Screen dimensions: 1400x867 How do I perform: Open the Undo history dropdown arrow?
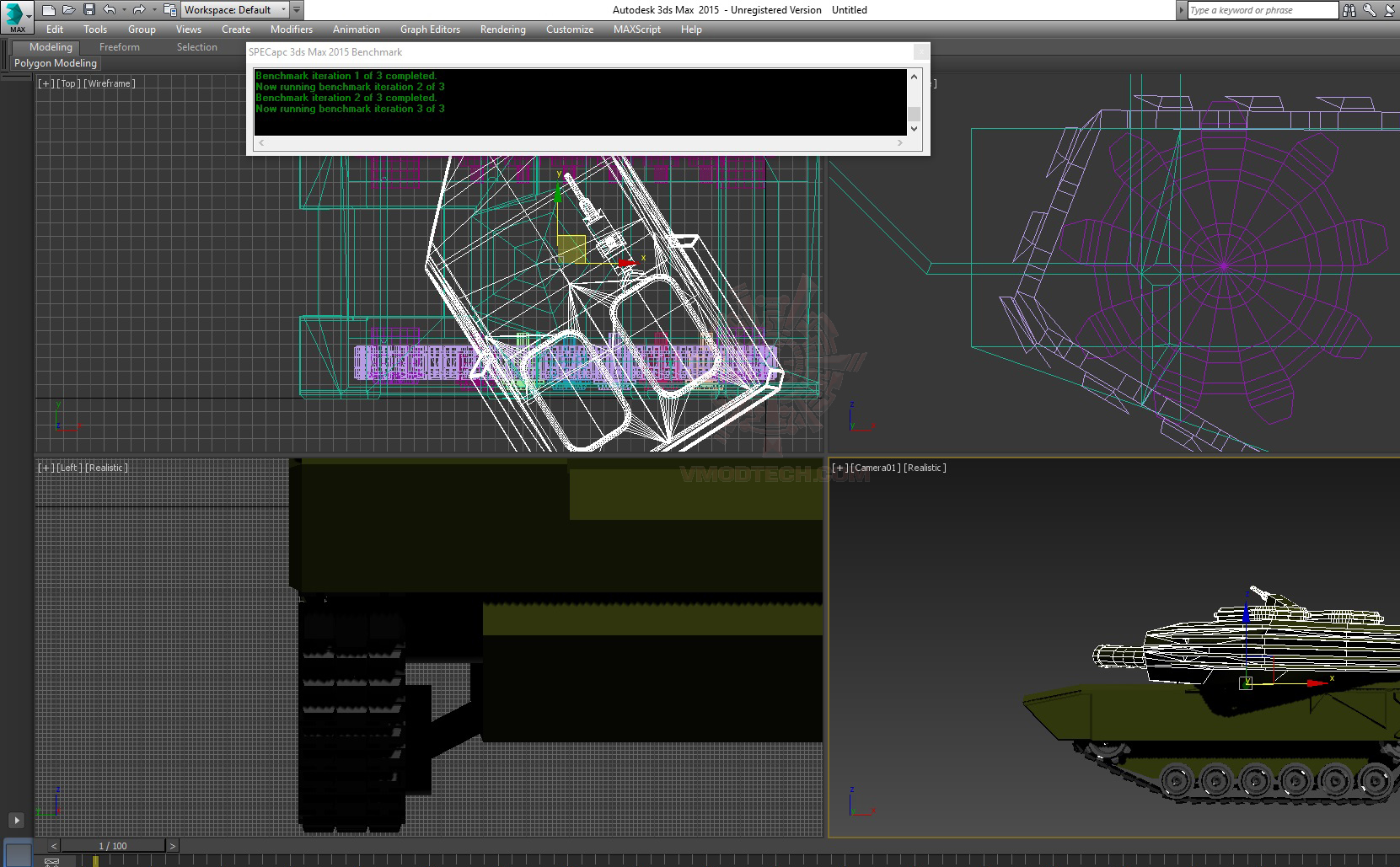(123, 10)
